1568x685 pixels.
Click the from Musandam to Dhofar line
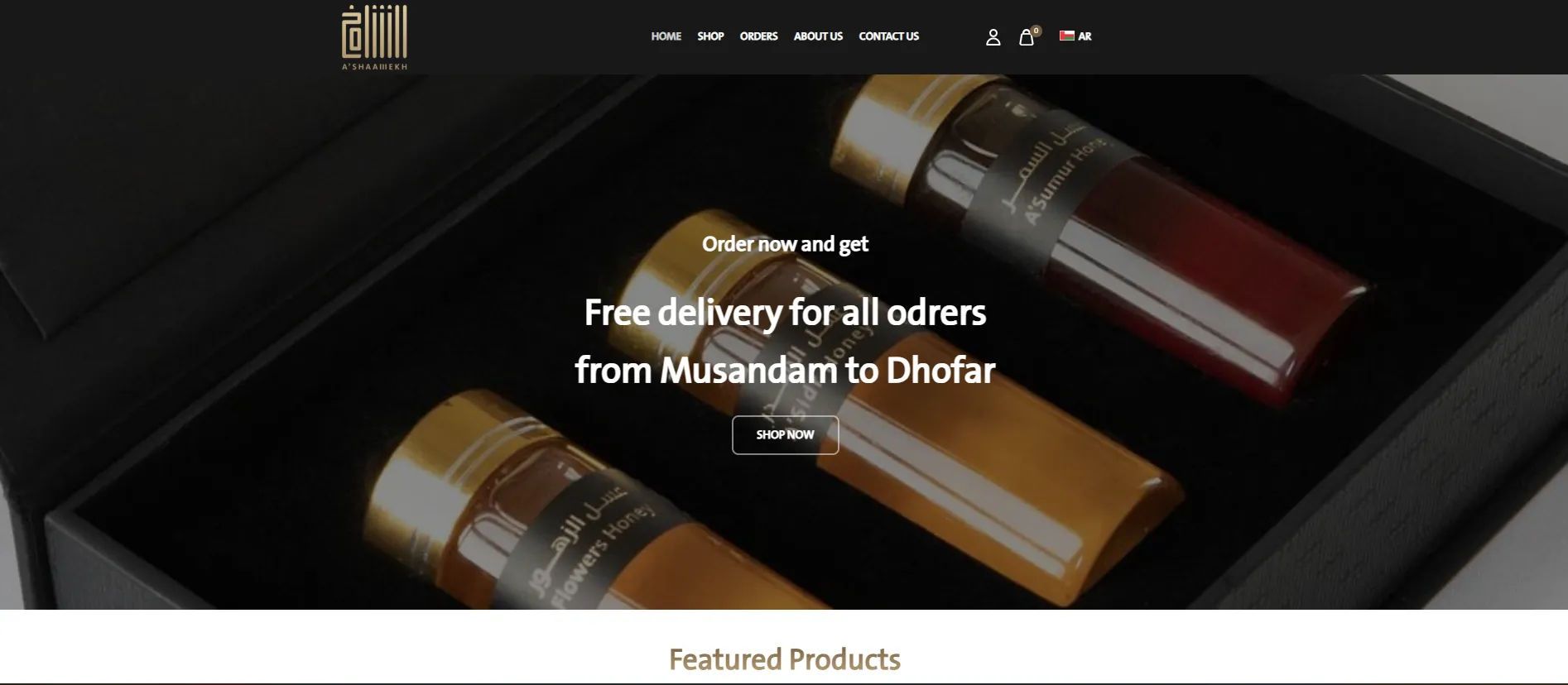(x=785, y=370)
